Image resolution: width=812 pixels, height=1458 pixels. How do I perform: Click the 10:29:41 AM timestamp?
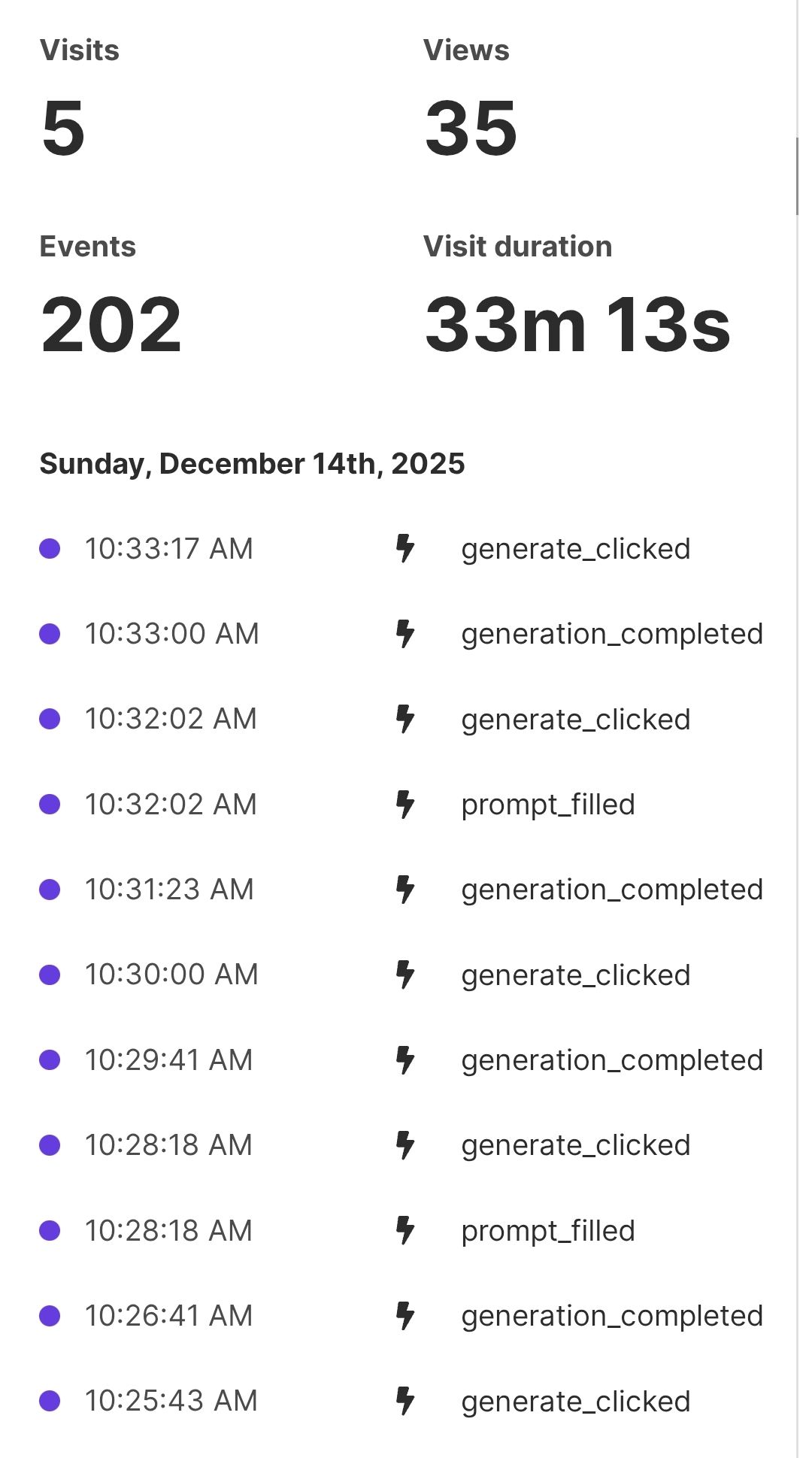click(168, 1060)
